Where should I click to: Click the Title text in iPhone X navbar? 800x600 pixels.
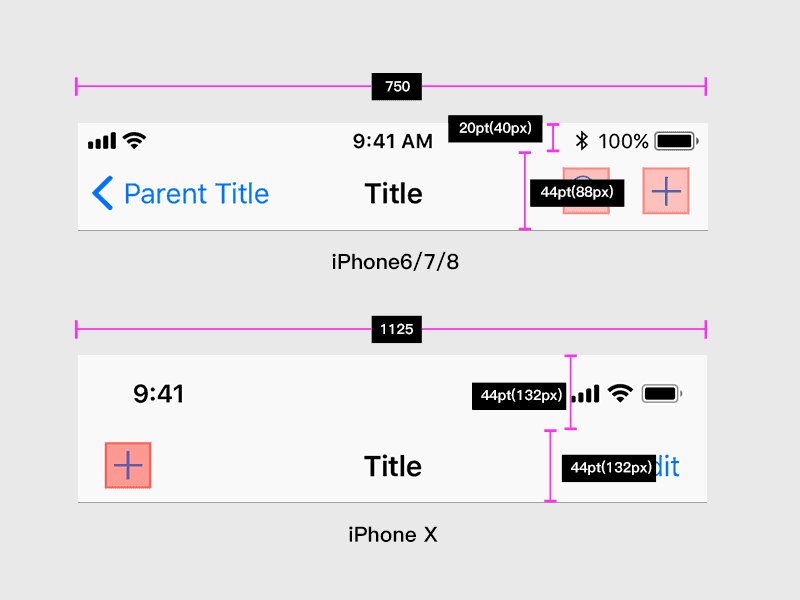pyautogui.click(x=393, y=466)
